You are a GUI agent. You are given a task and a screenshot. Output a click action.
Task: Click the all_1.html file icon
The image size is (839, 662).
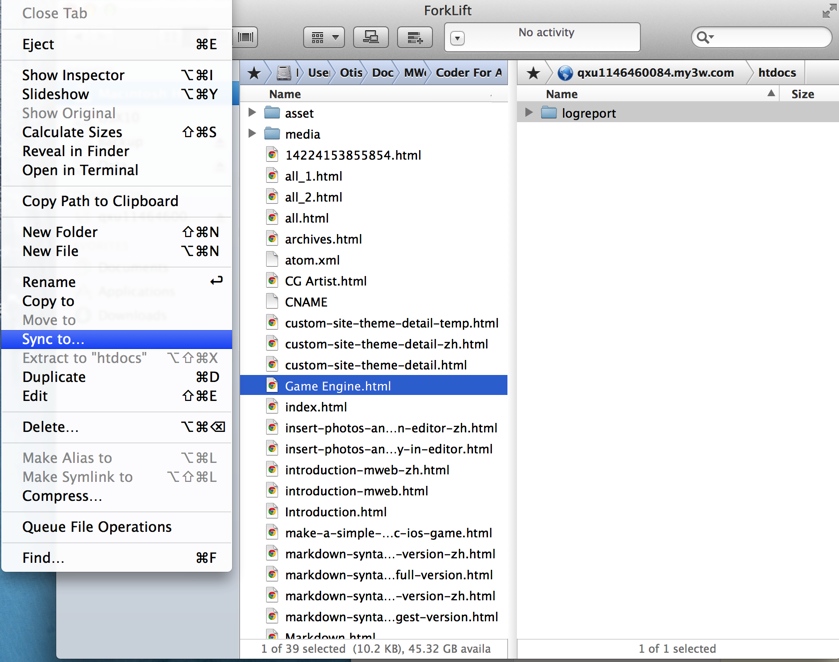coord(272,176)
